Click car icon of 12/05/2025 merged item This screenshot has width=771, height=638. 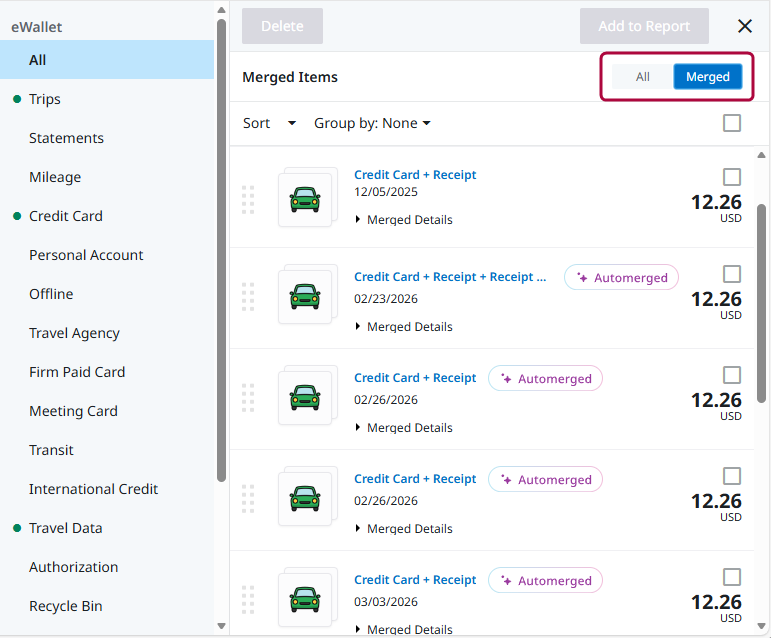tap(305, 199)
